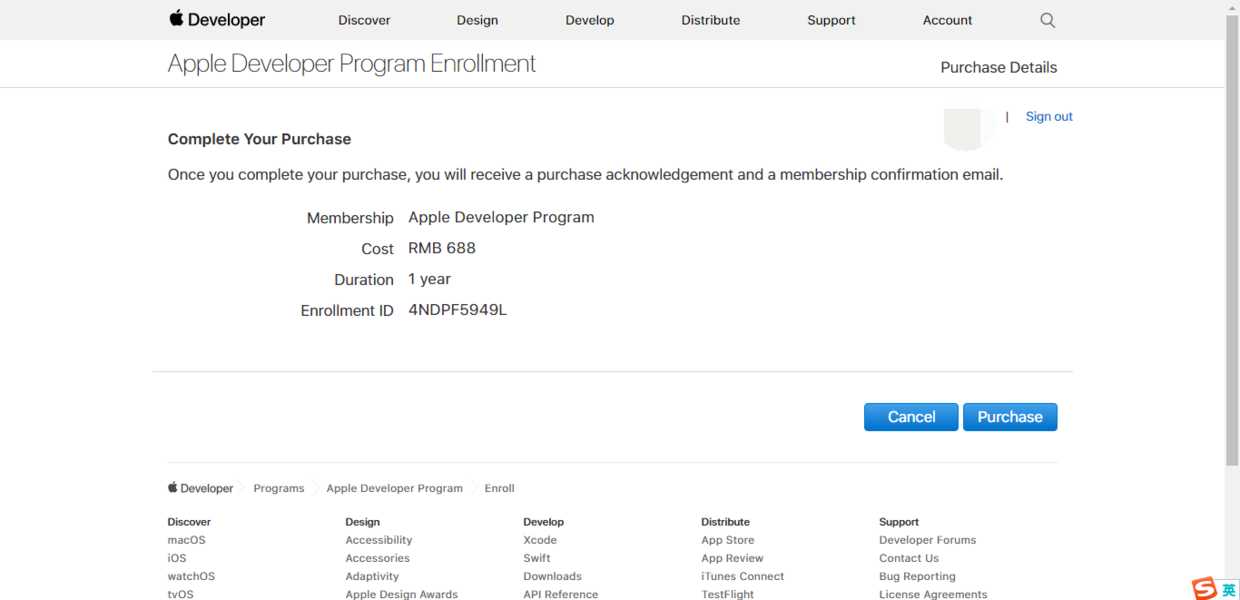Open the App Review footer link
1240x600 pixels.
pyautogui.click(x=733, y=558)
